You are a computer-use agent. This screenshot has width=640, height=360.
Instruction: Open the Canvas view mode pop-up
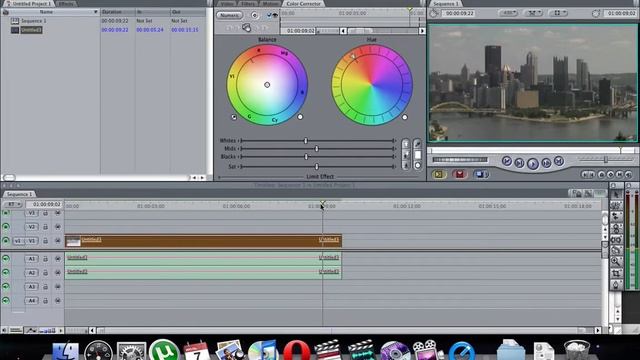[558, 13]
